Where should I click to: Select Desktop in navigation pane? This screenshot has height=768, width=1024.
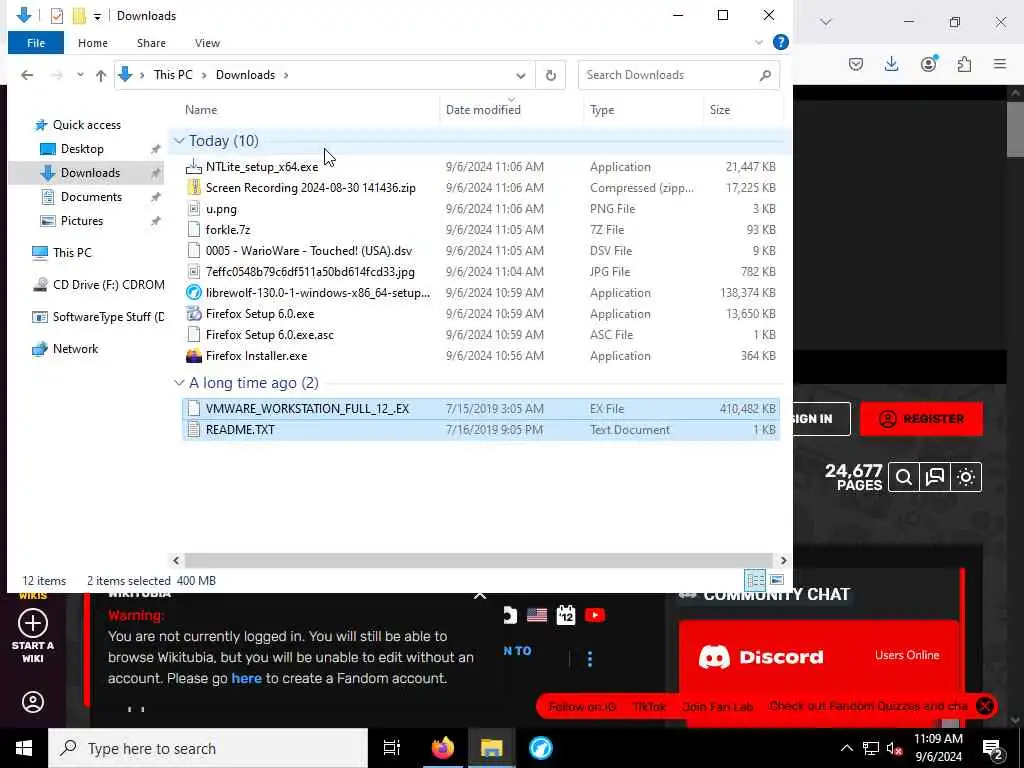82,149
